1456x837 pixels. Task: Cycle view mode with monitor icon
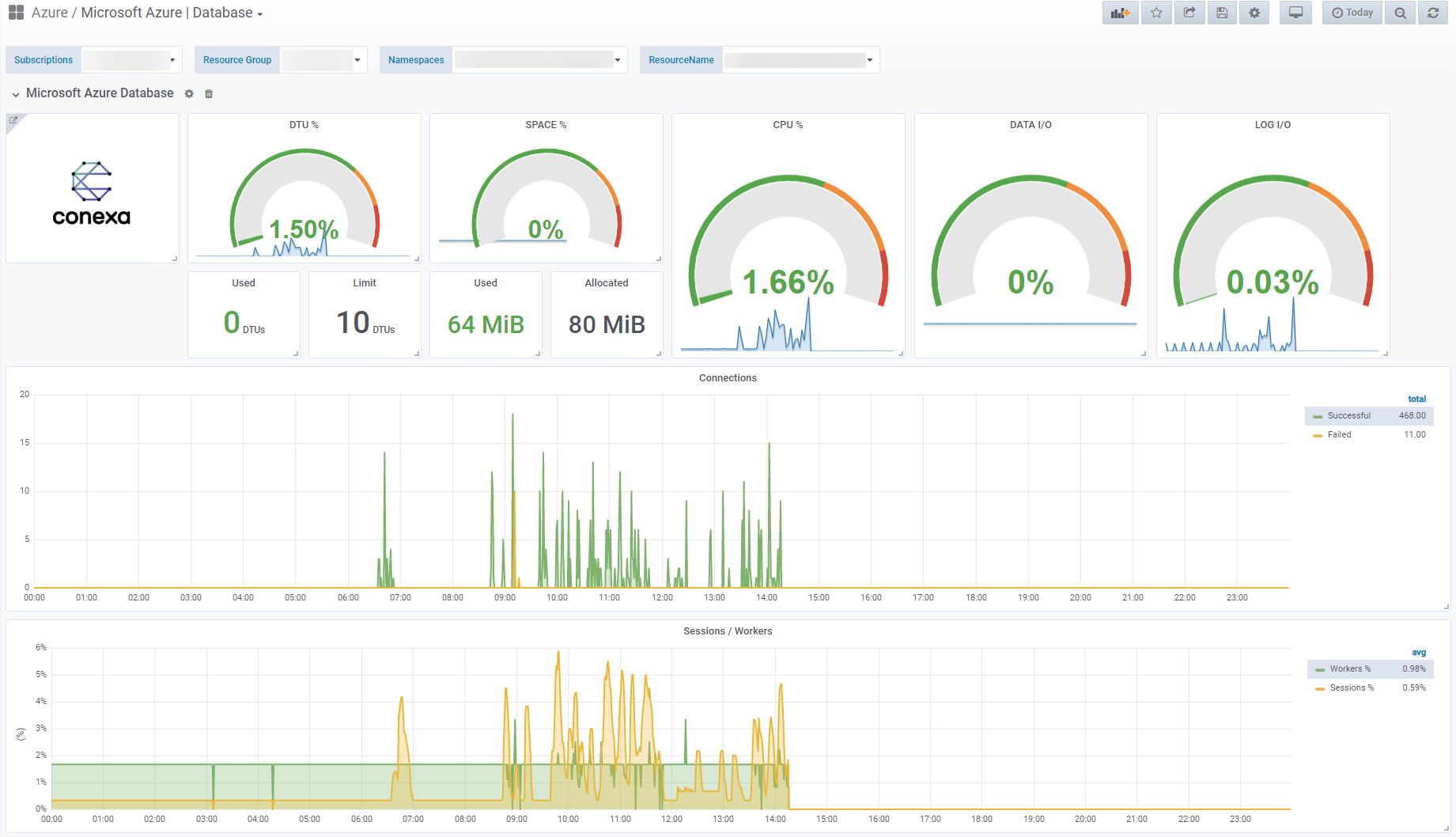point(1295,13)
